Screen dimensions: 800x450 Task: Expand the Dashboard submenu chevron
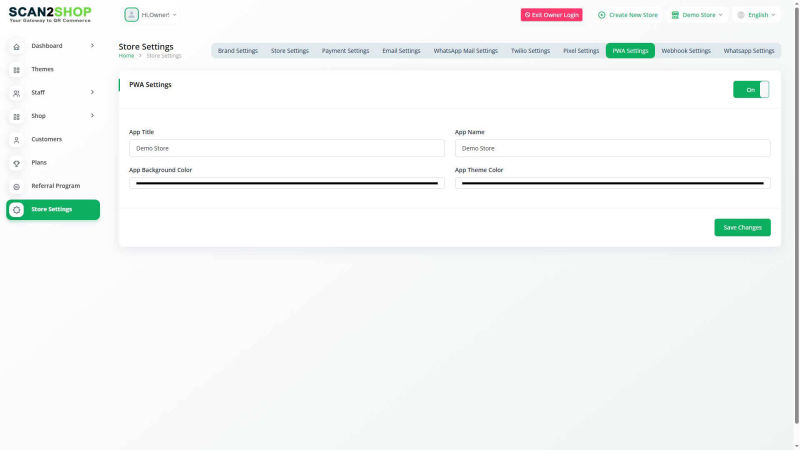tap(92, 46)
